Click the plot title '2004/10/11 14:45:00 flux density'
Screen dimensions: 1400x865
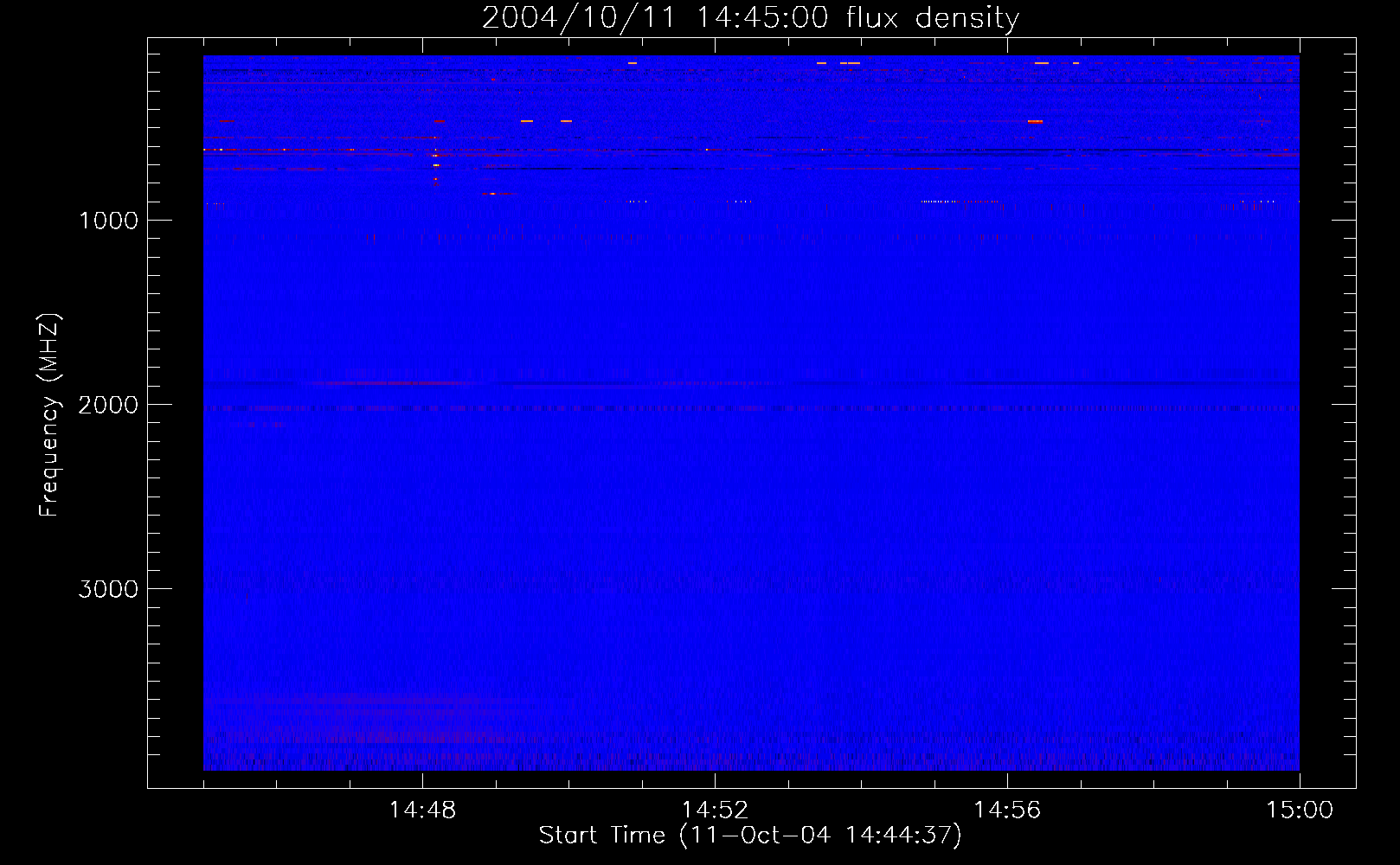[x=750, y=18]
